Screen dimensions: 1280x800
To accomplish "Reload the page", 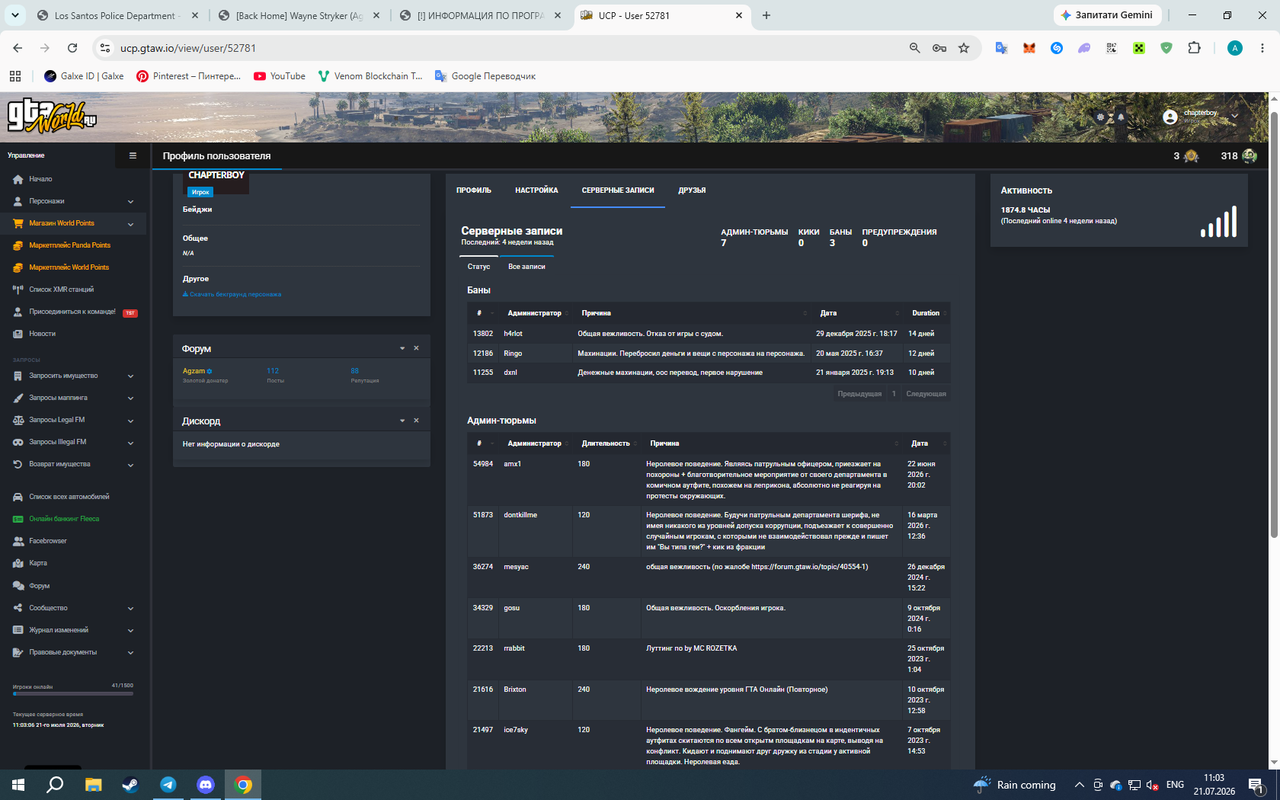I will (72, 48).
